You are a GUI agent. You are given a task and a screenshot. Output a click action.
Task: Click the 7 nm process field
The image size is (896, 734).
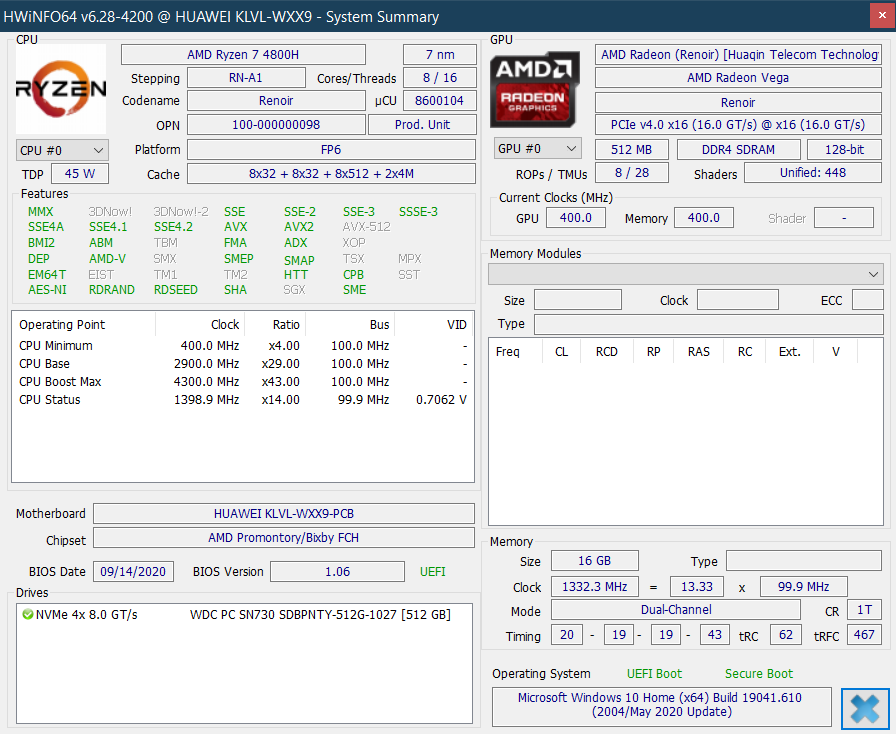click(x=440, y=55)
